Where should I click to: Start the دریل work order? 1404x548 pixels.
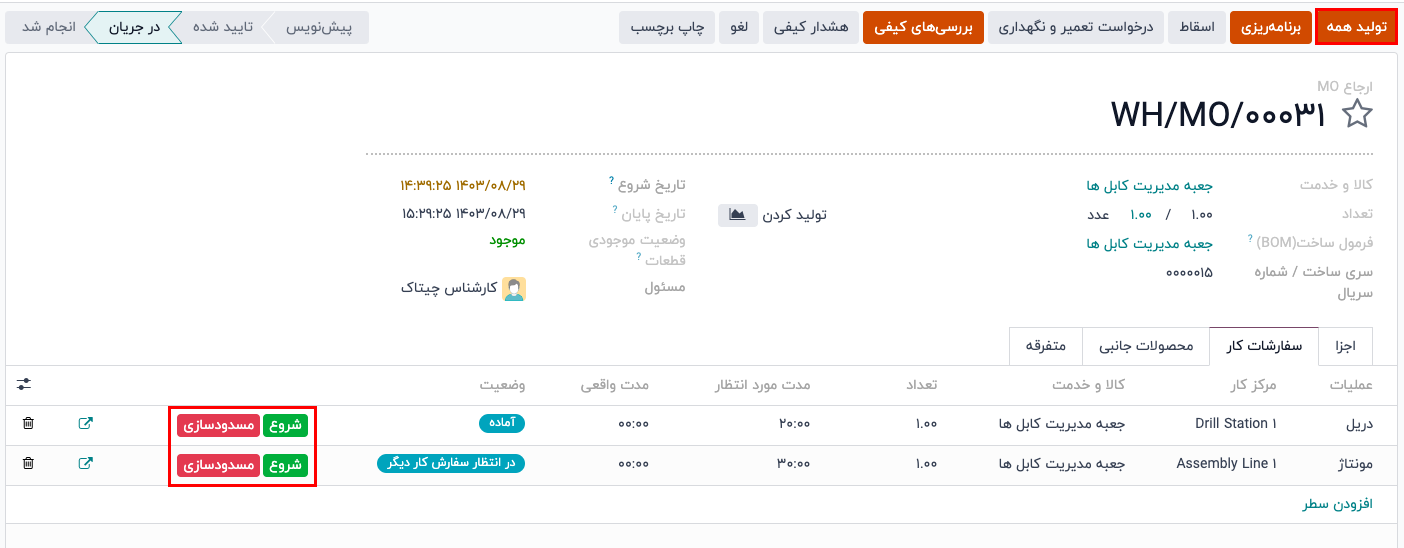tap(285, 425)
